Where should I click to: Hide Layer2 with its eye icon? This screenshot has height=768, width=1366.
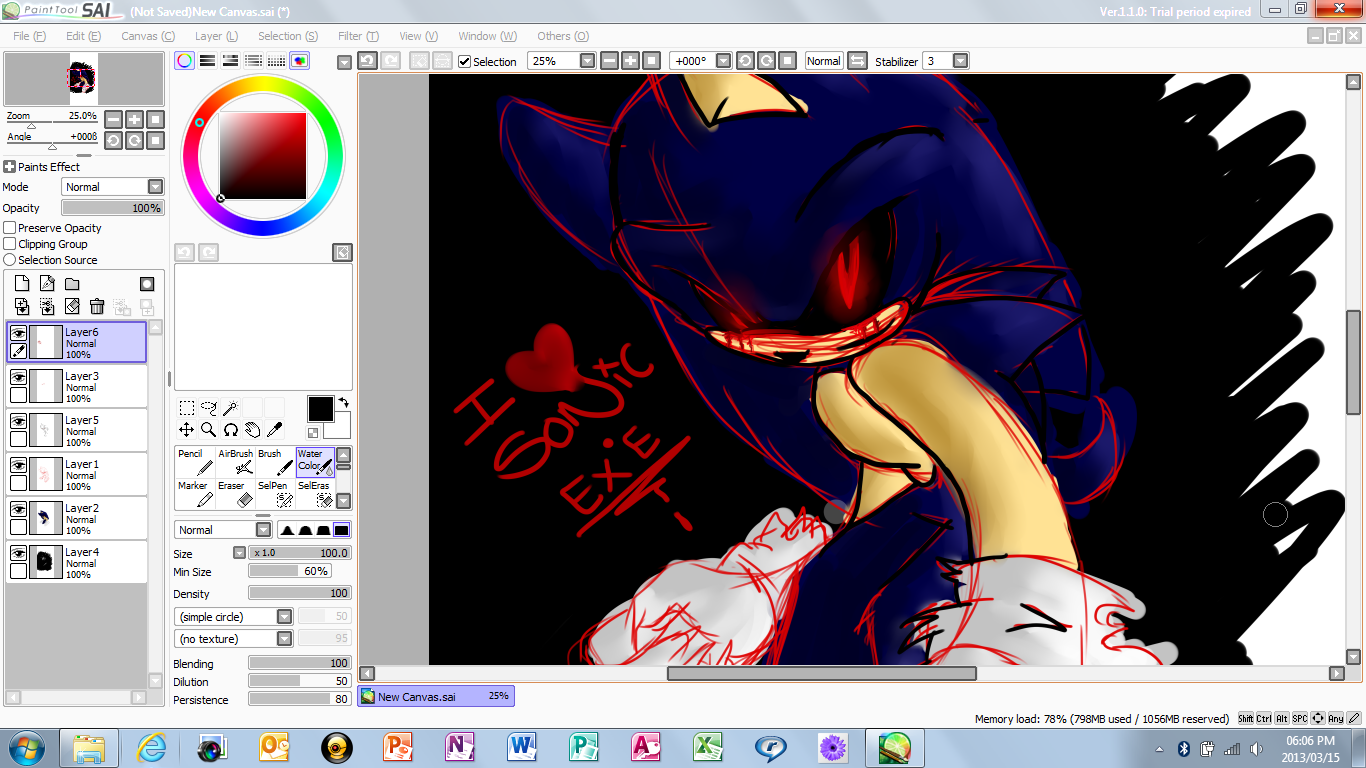pos(18,509)
